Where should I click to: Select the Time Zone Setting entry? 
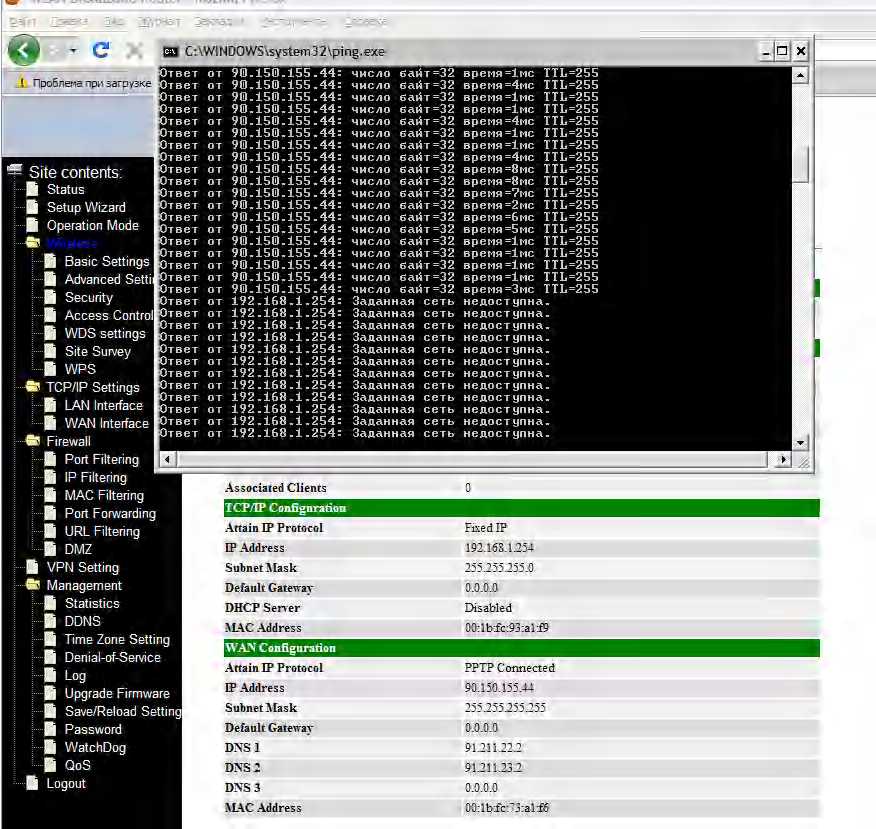117,639
